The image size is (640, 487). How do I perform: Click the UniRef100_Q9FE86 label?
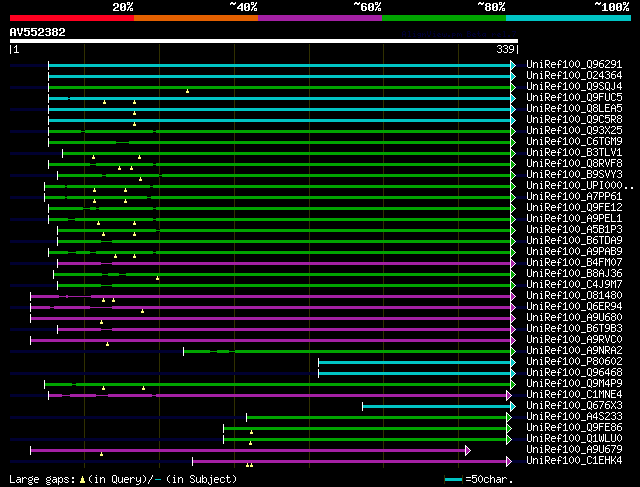574,428
